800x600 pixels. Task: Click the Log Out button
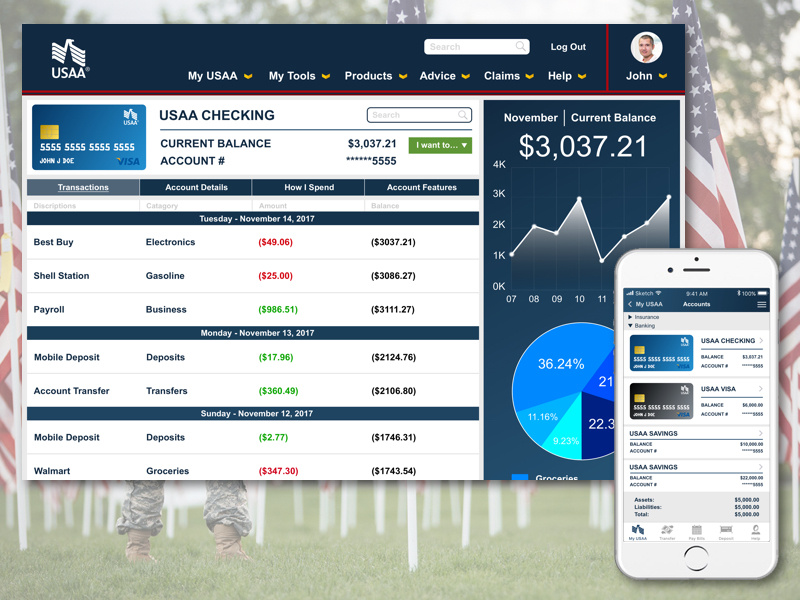567,46
